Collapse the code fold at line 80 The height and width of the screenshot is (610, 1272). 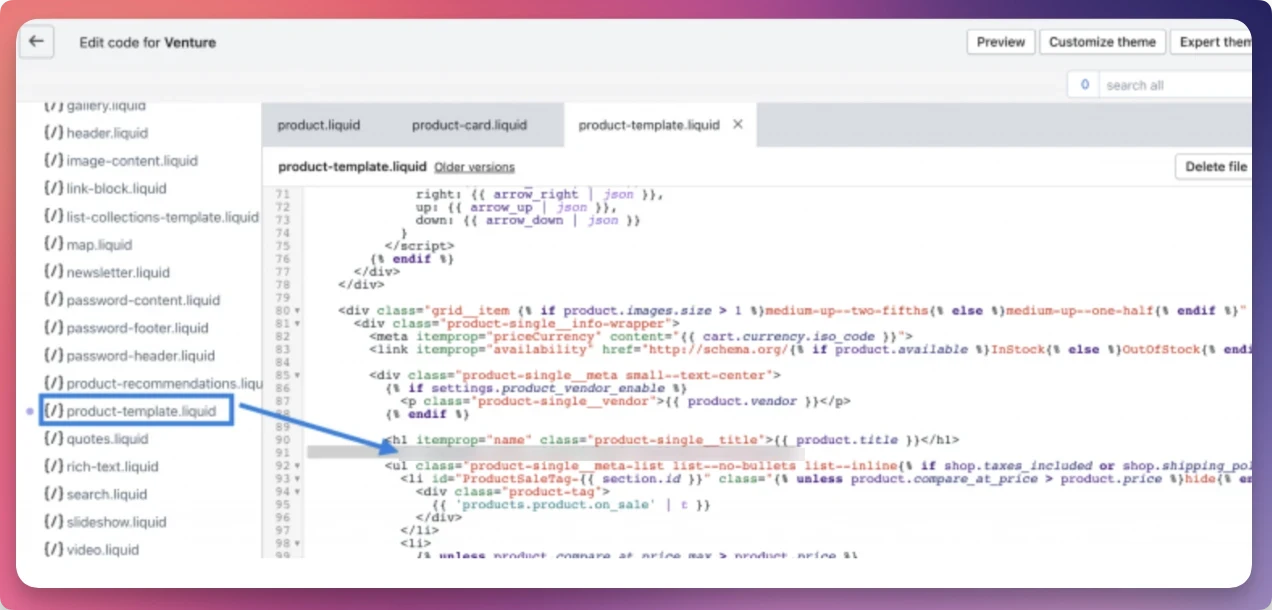click(297, 311)
